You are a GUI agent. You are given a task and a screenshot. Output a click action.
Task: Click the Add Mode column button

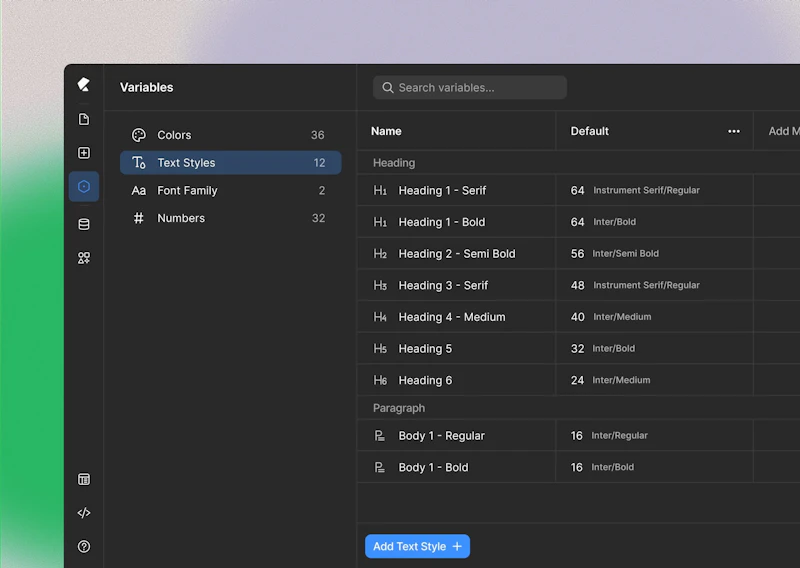(784, 131)
